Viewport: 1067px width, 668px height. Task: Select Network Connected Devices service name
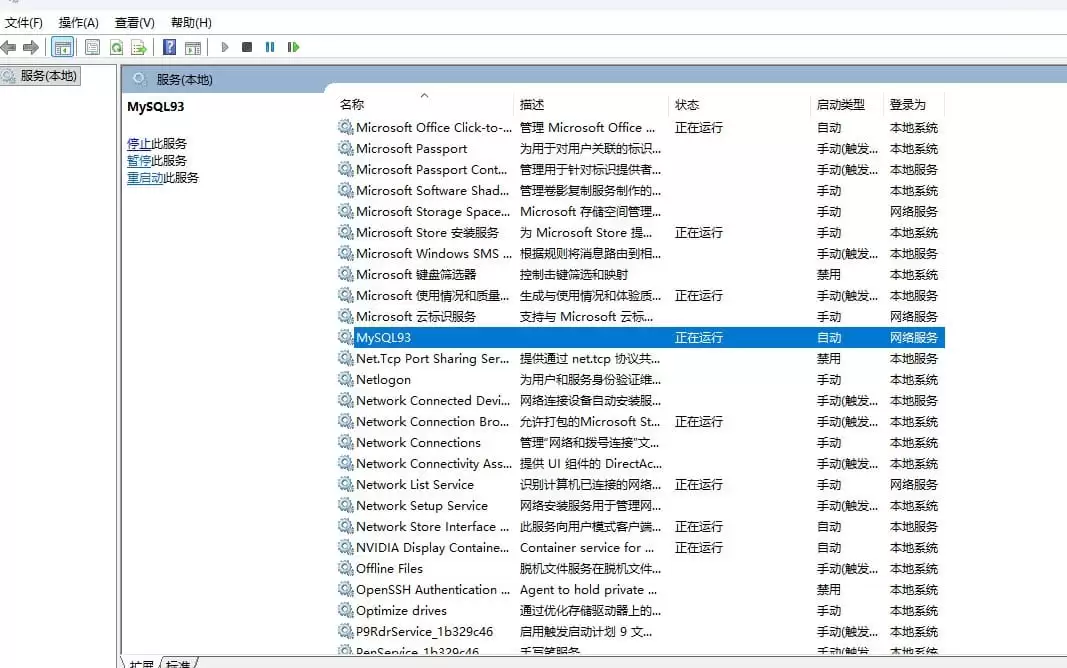[x=433, y=401]
